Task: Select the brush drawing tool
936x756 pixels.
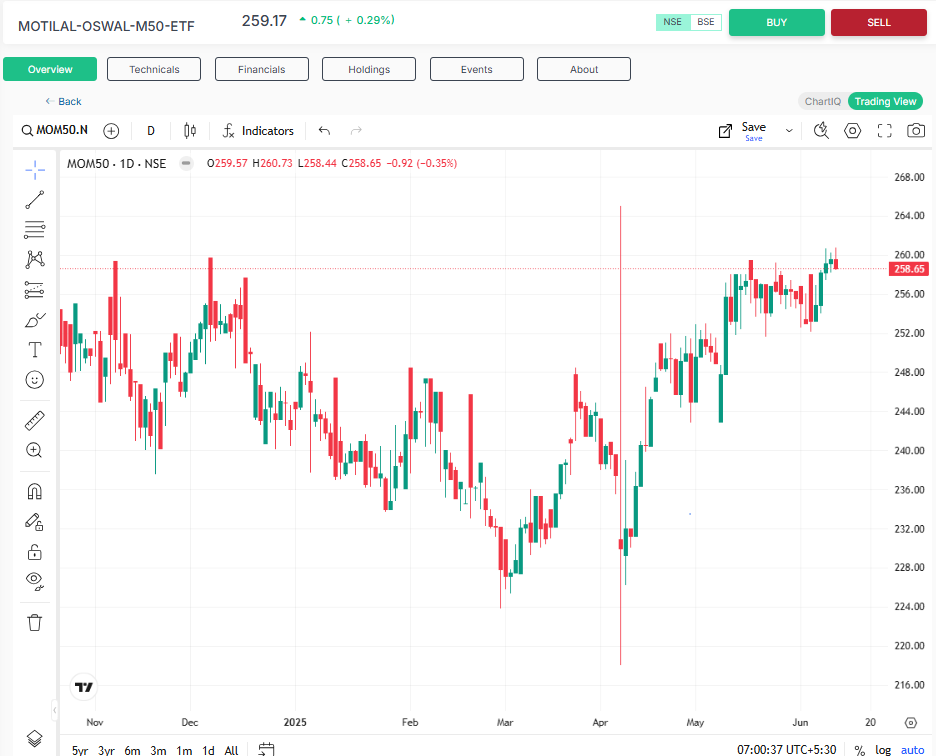Action: (x=35, y=320)
